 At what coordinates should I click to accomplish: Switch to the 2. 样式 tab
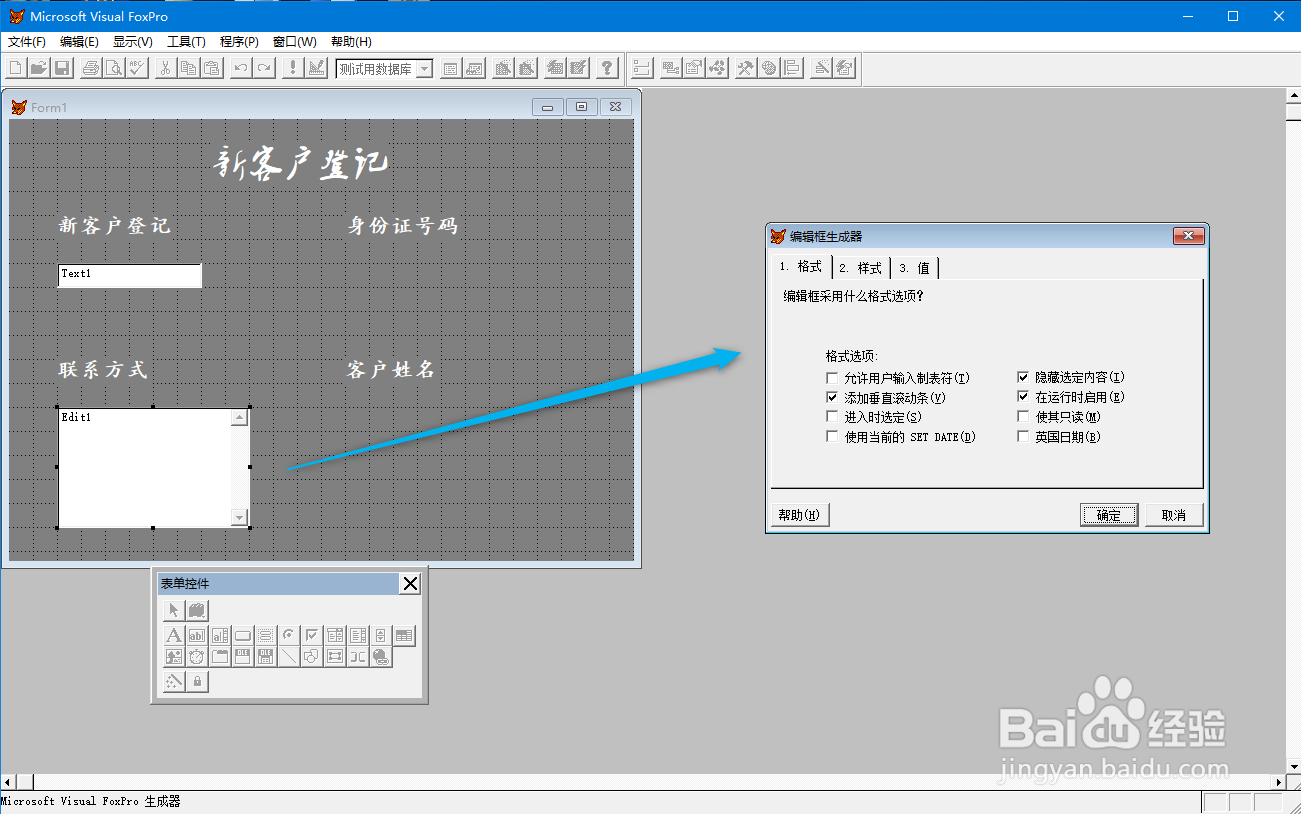click(x=861, y=268)
